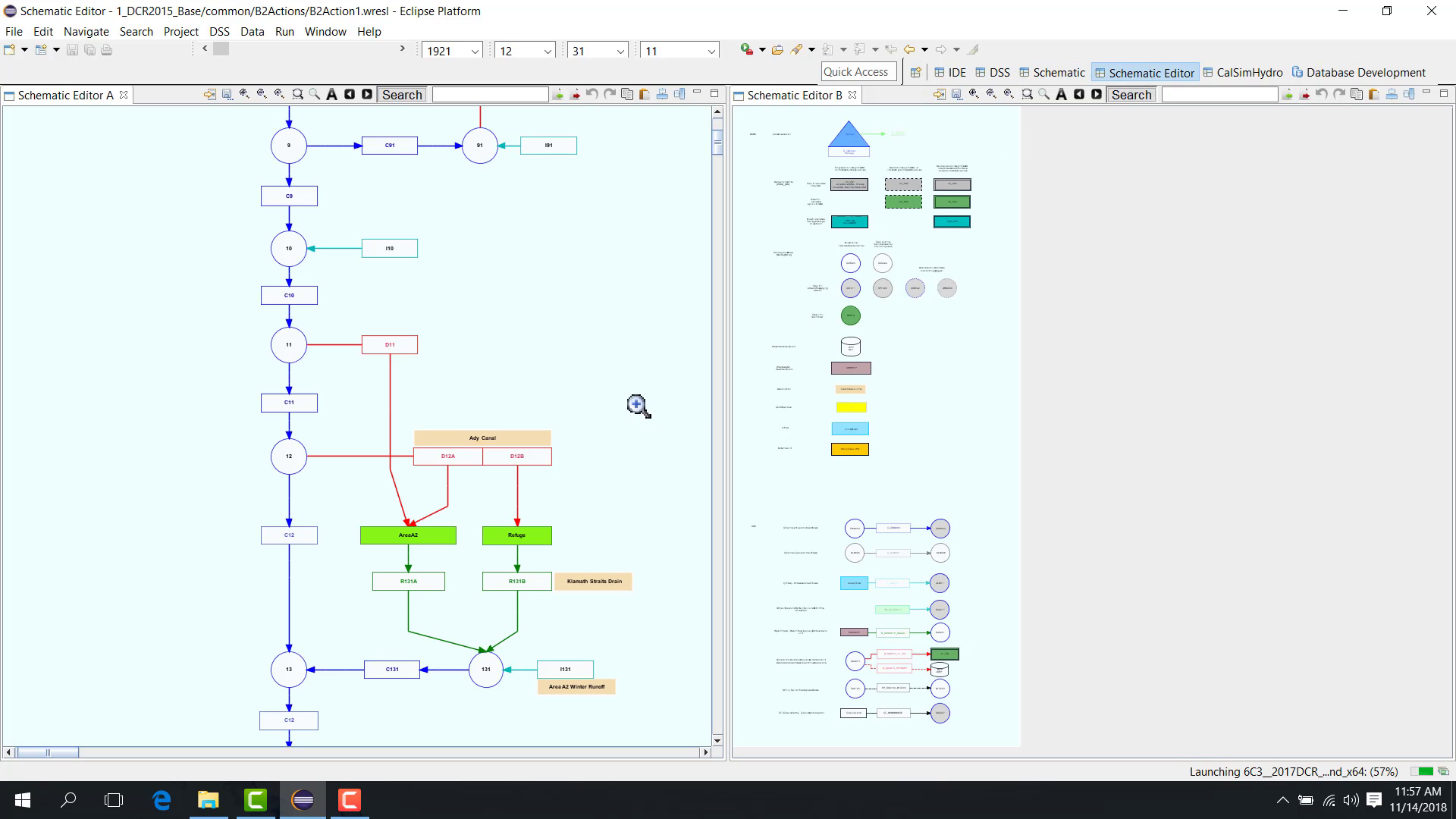Expand the back navigation history dropdown arrow
This screenshot has height=819, width=1456.
tap(924, 50)
